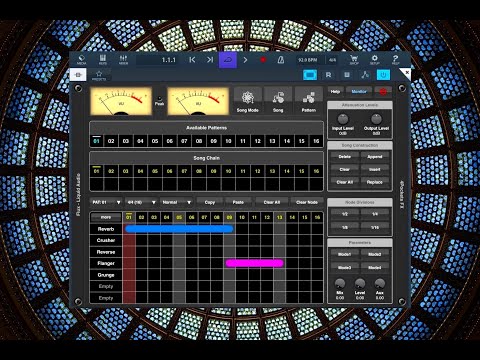Viewport: 480px width, 360px height.
Task: Open the Keys panel icon
Action: pos(103,60)
